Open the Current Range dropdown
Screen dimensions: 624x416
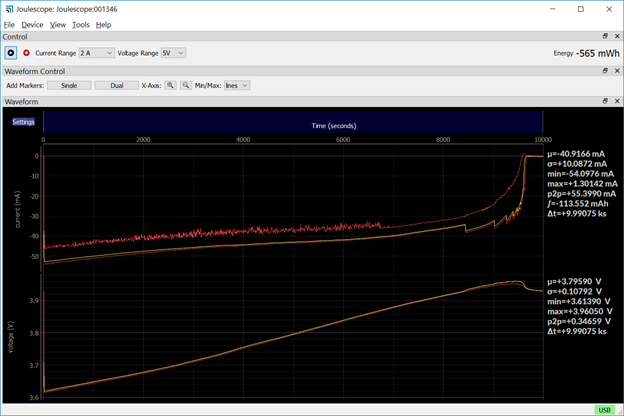(97, 53)
